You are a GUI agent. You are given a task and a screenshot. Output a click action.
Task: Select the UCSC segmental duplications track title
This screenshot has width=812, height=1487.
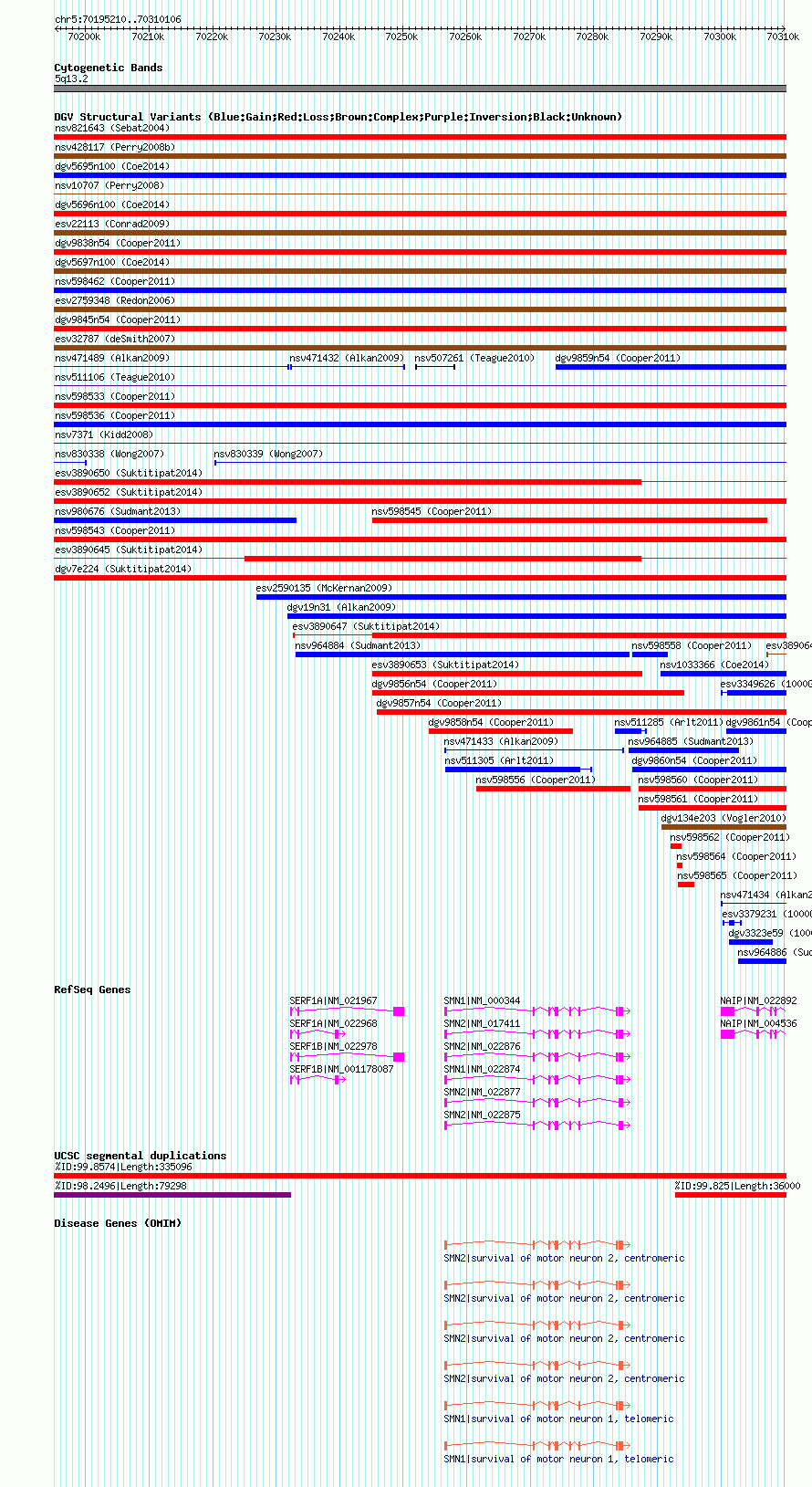pyautogui.click(x=141, y=1156)
